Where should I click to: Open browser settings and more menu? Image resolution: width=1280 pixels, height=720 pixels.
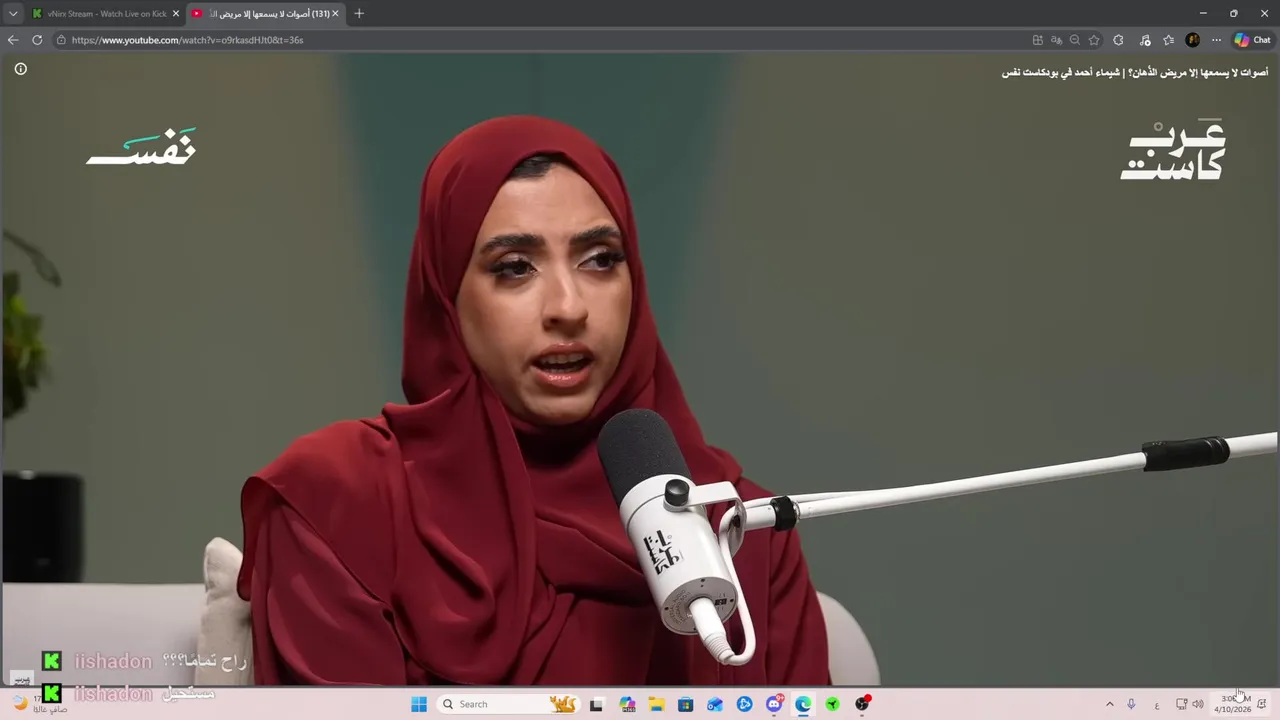tap(1216, 40)
